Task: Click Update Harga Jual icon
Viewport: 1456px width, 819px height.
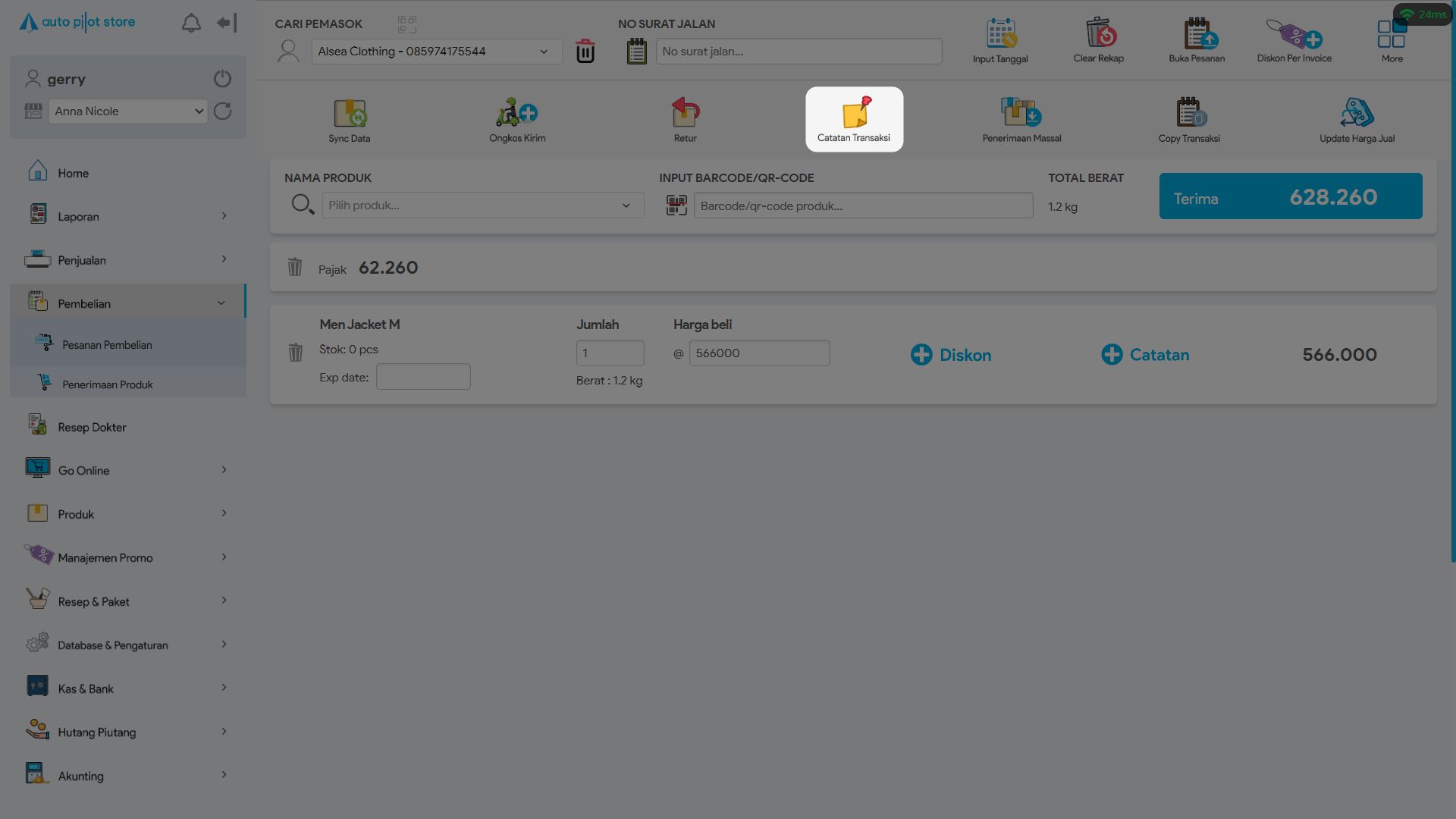Action: [x=1357, y=113]
